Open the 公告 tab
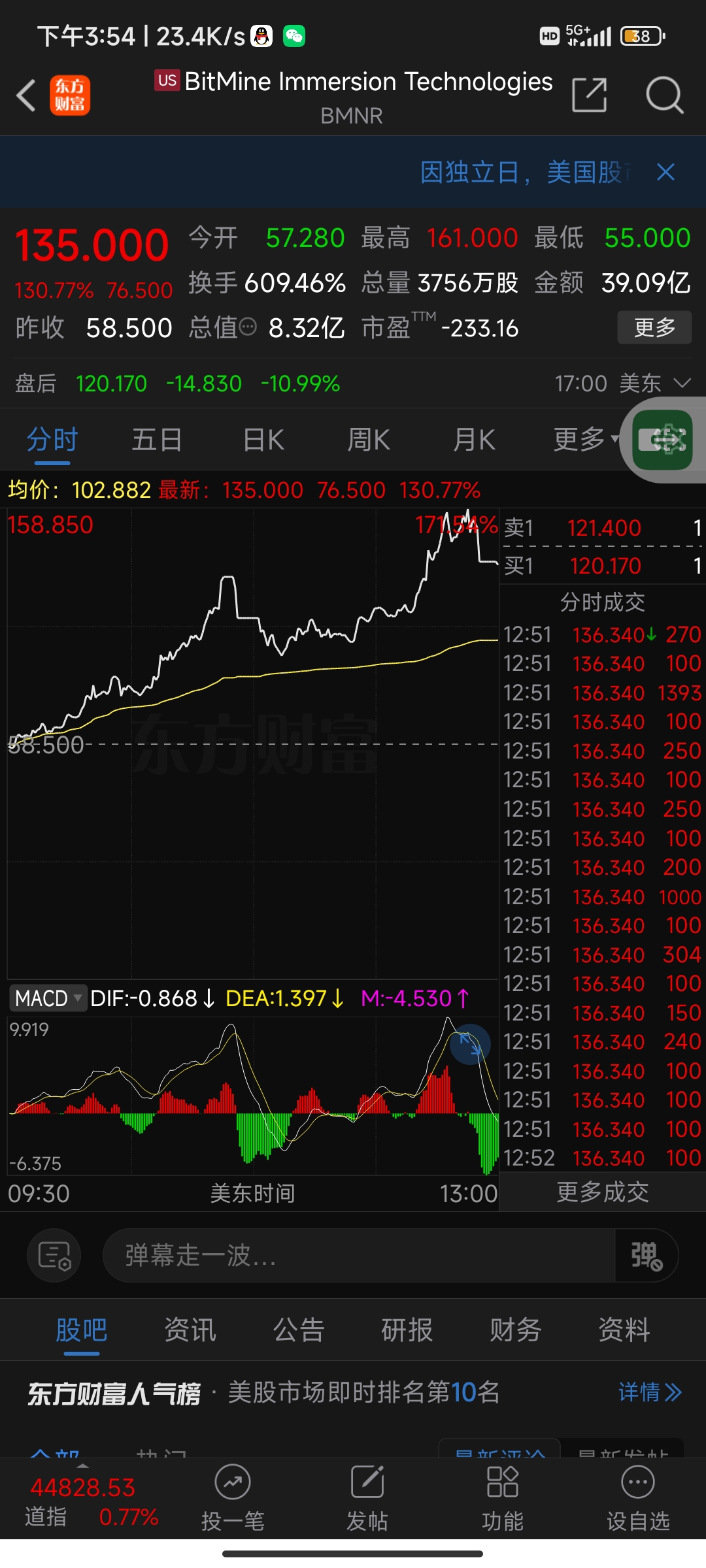The width and height of the screenshot is (706, 1568). (x=299, y=1330)
